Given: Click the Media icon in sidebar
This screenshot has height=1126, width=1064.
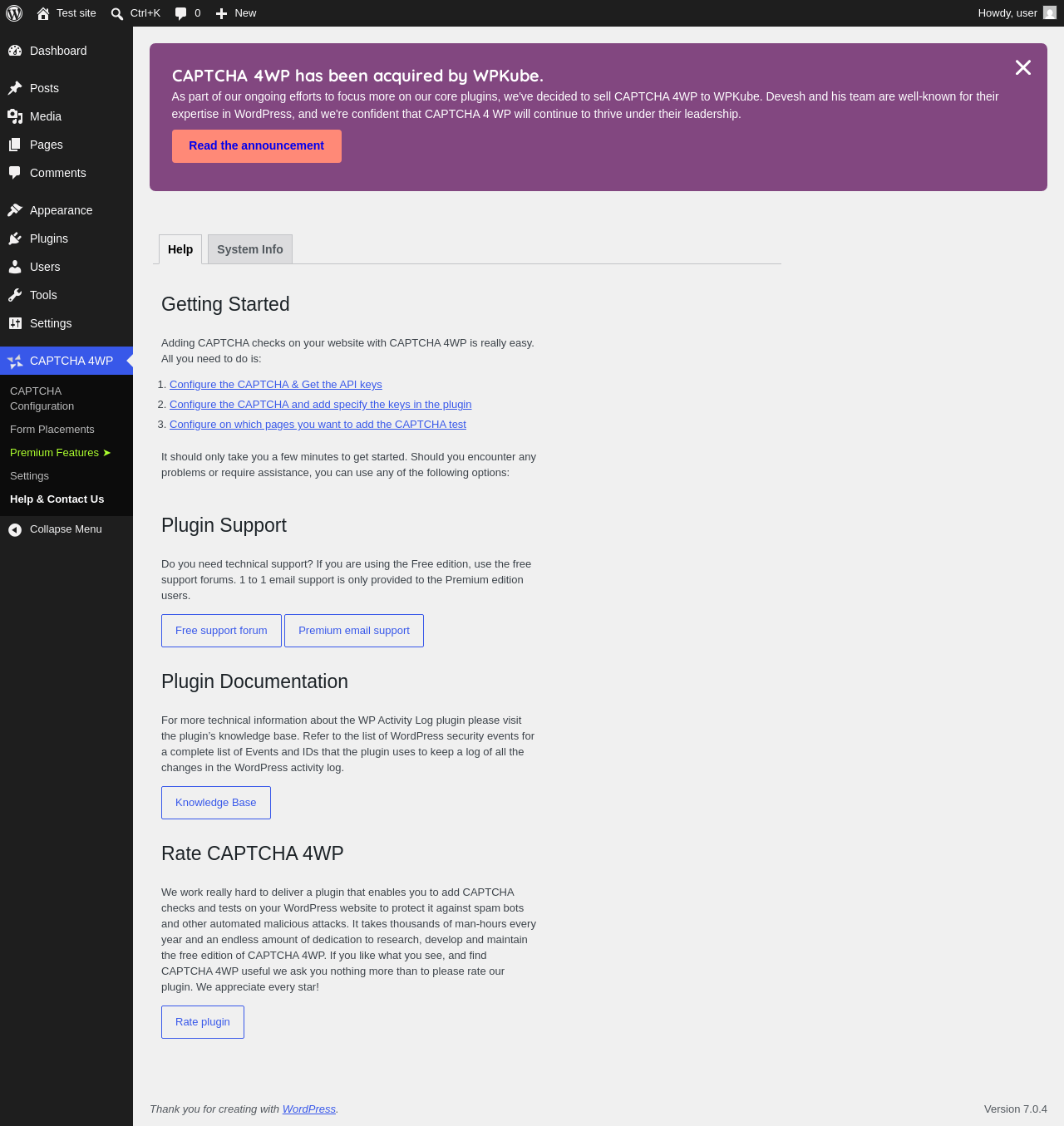Looking at the screenshot, I should [15, 116].
